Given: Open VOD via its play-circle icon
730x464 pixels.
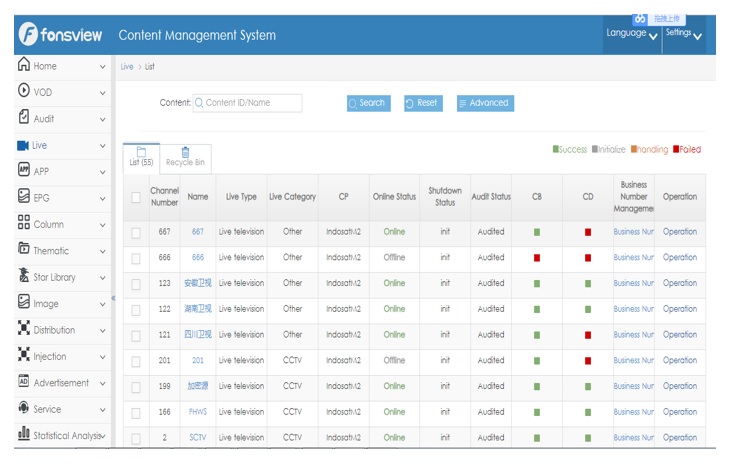Looking at the screenshot, I should point(24,90).
